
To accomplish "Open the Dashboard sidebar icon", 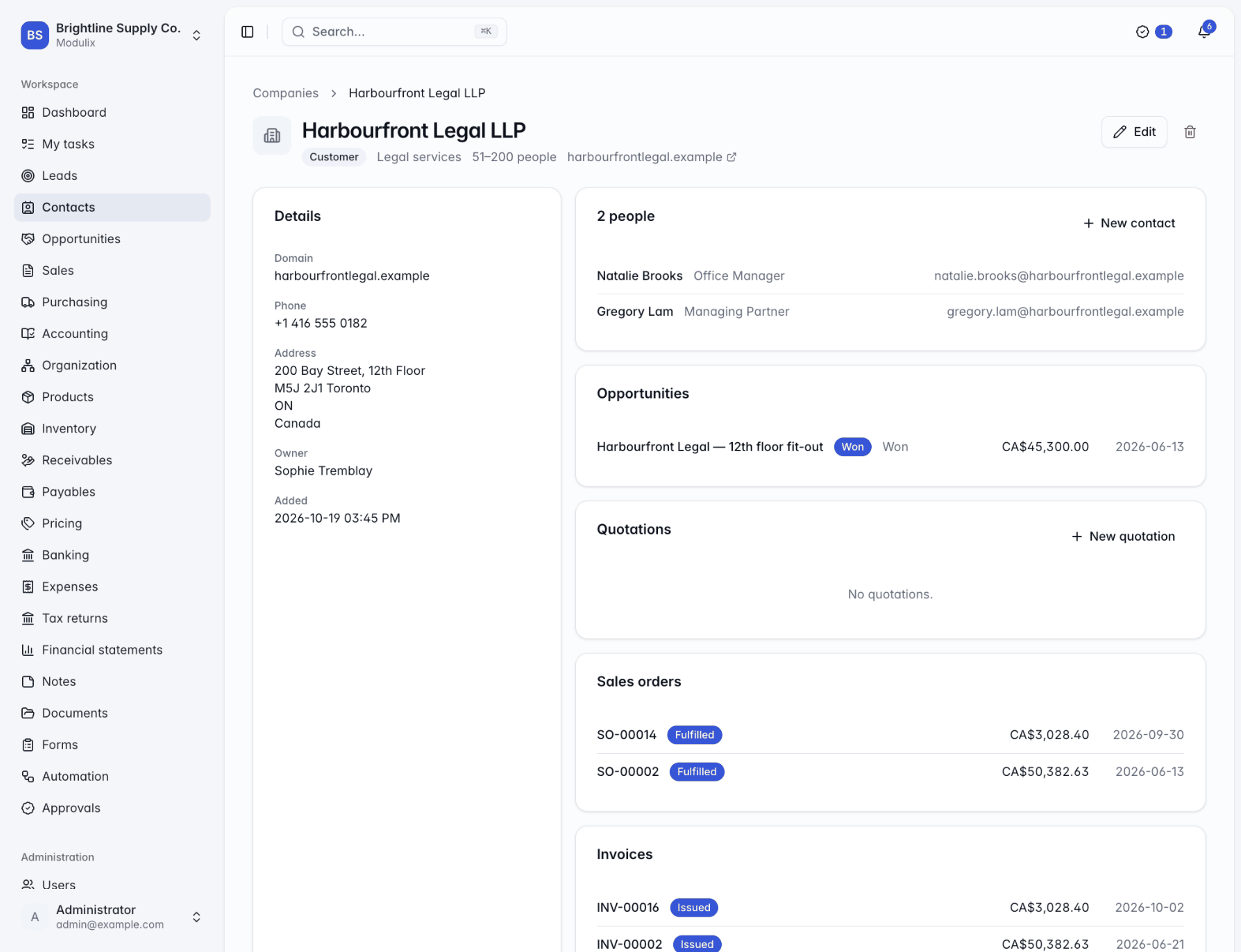I will click(28, 112).
